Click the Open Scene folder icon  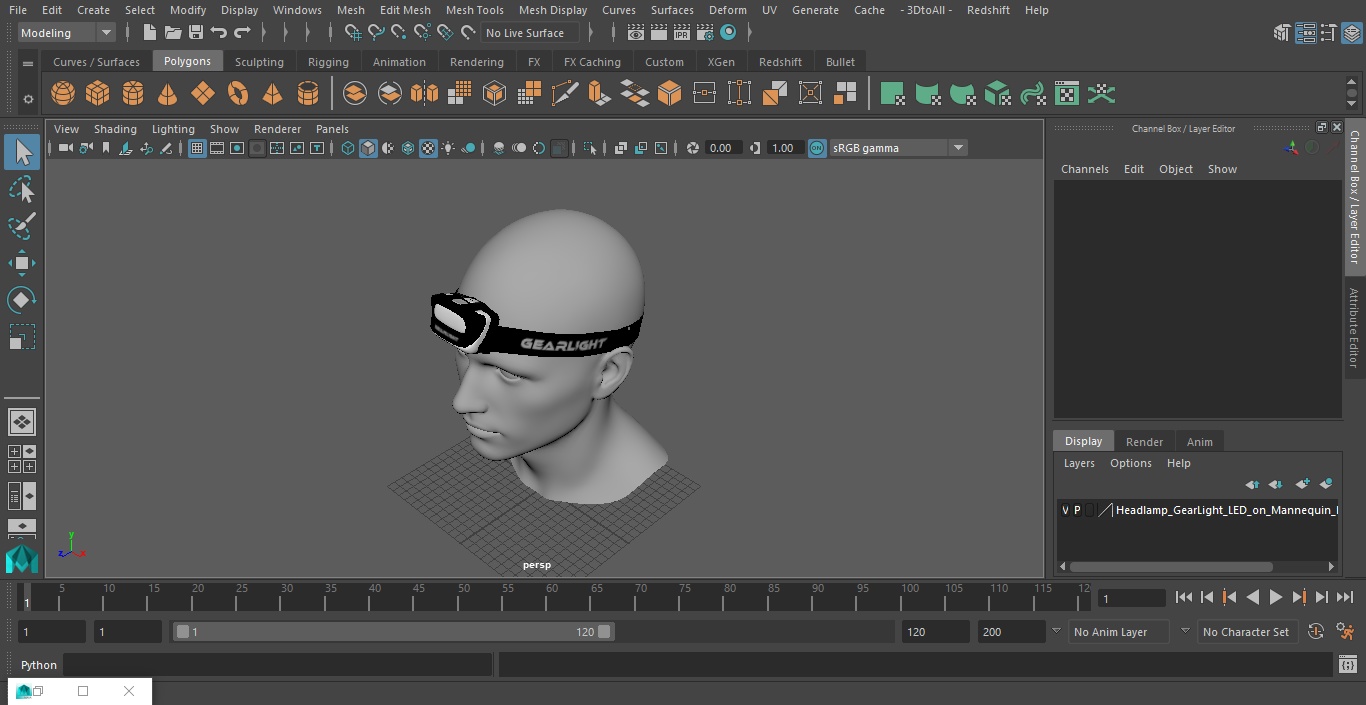(173, 33)
